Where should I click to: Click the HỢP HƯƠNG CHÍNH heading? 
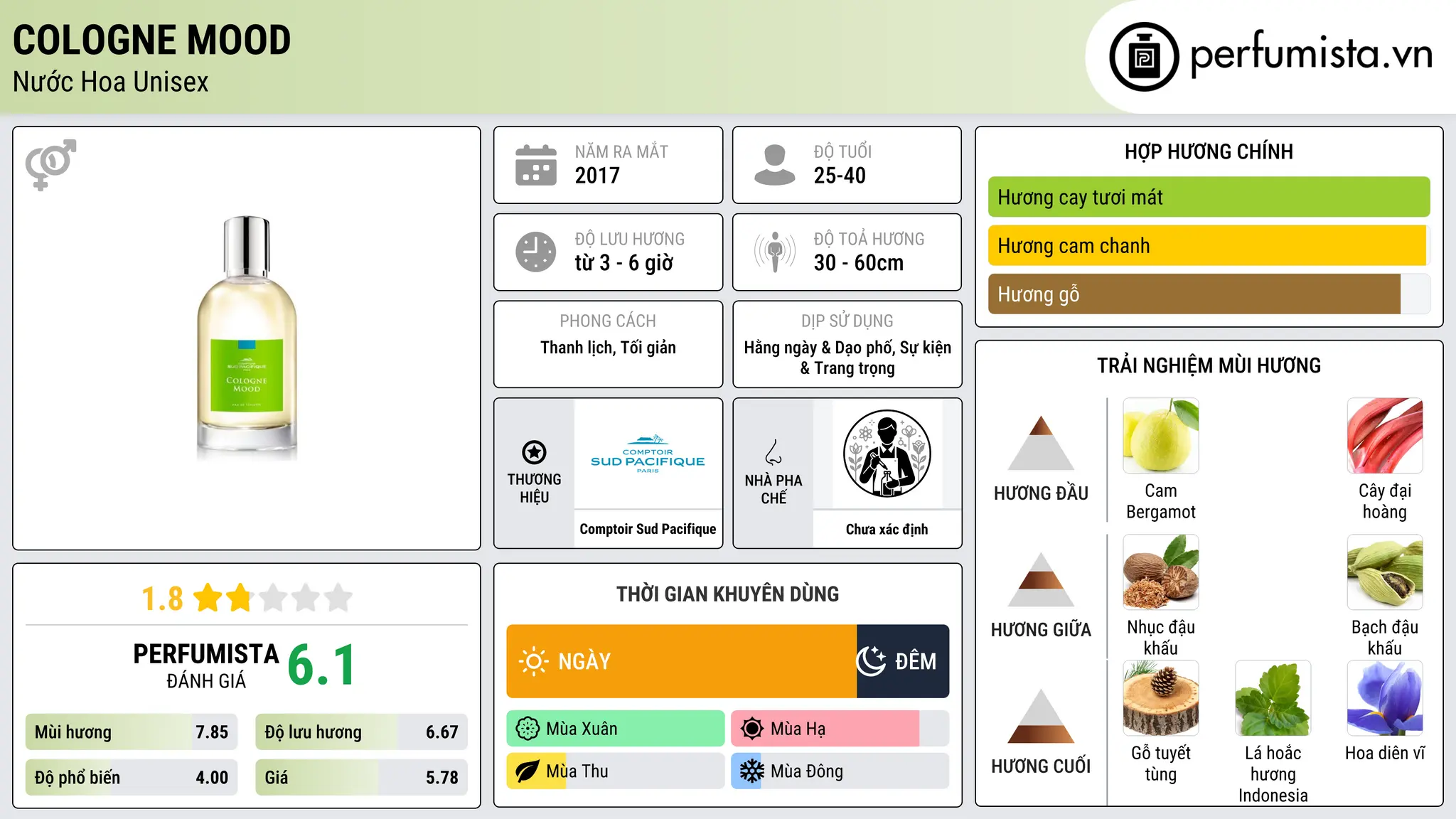pos(1209,151)
